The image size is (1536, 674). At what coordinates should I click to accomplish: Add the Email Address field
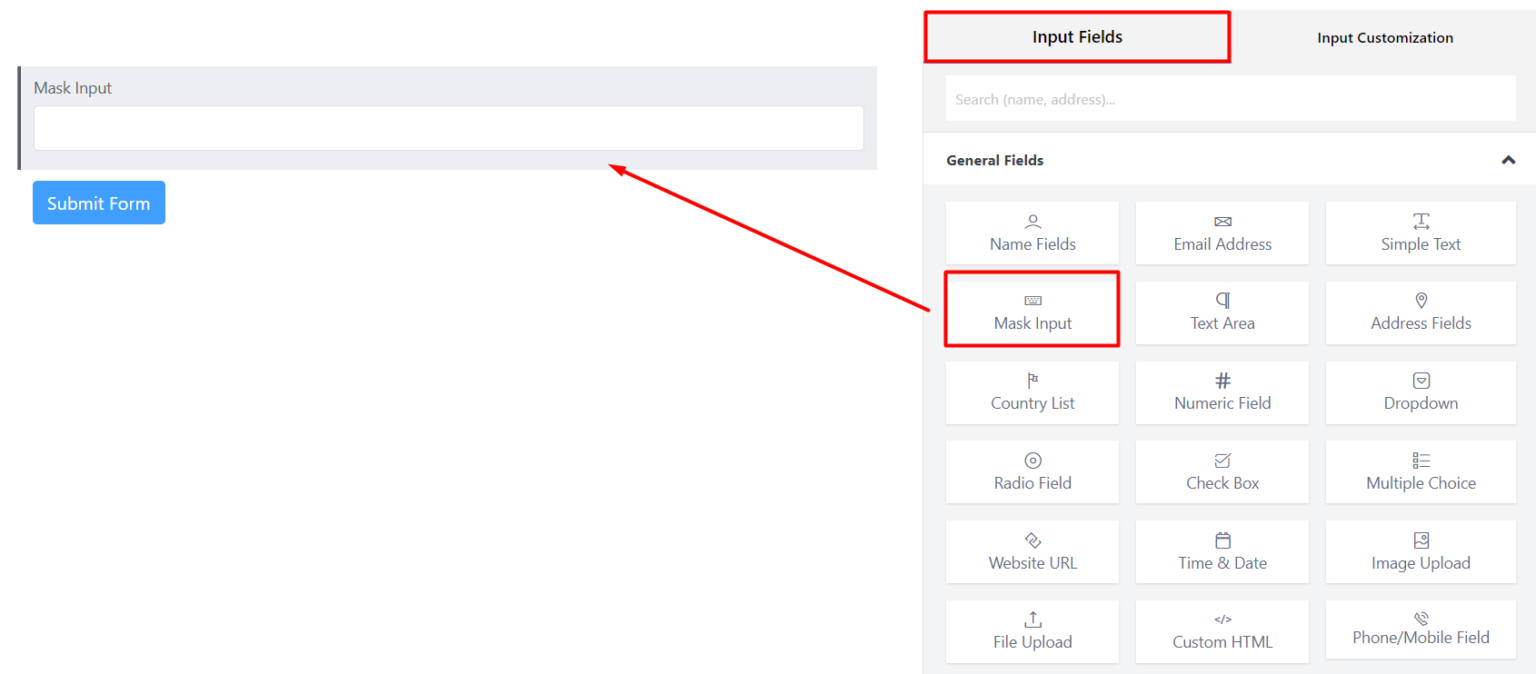(1222, 232)
